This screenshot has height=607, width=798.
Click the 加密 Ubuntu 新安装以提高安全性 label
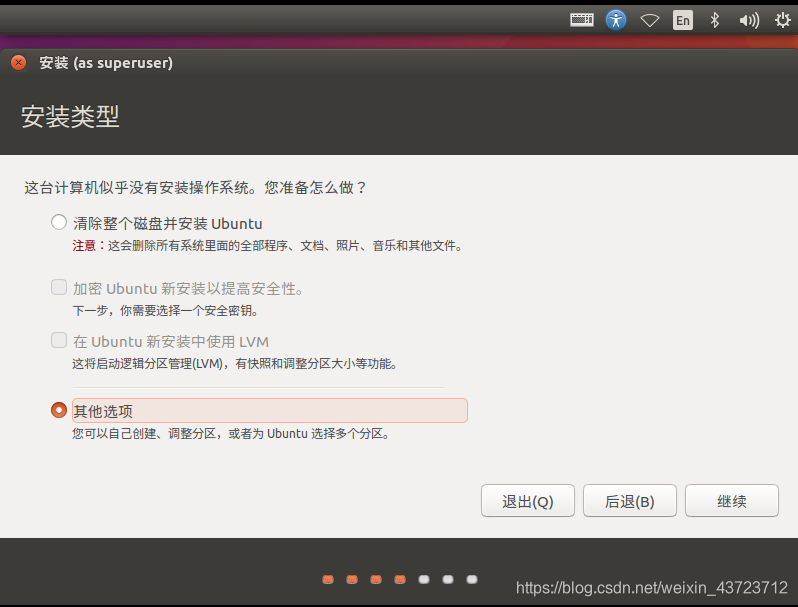click(188, 288)
